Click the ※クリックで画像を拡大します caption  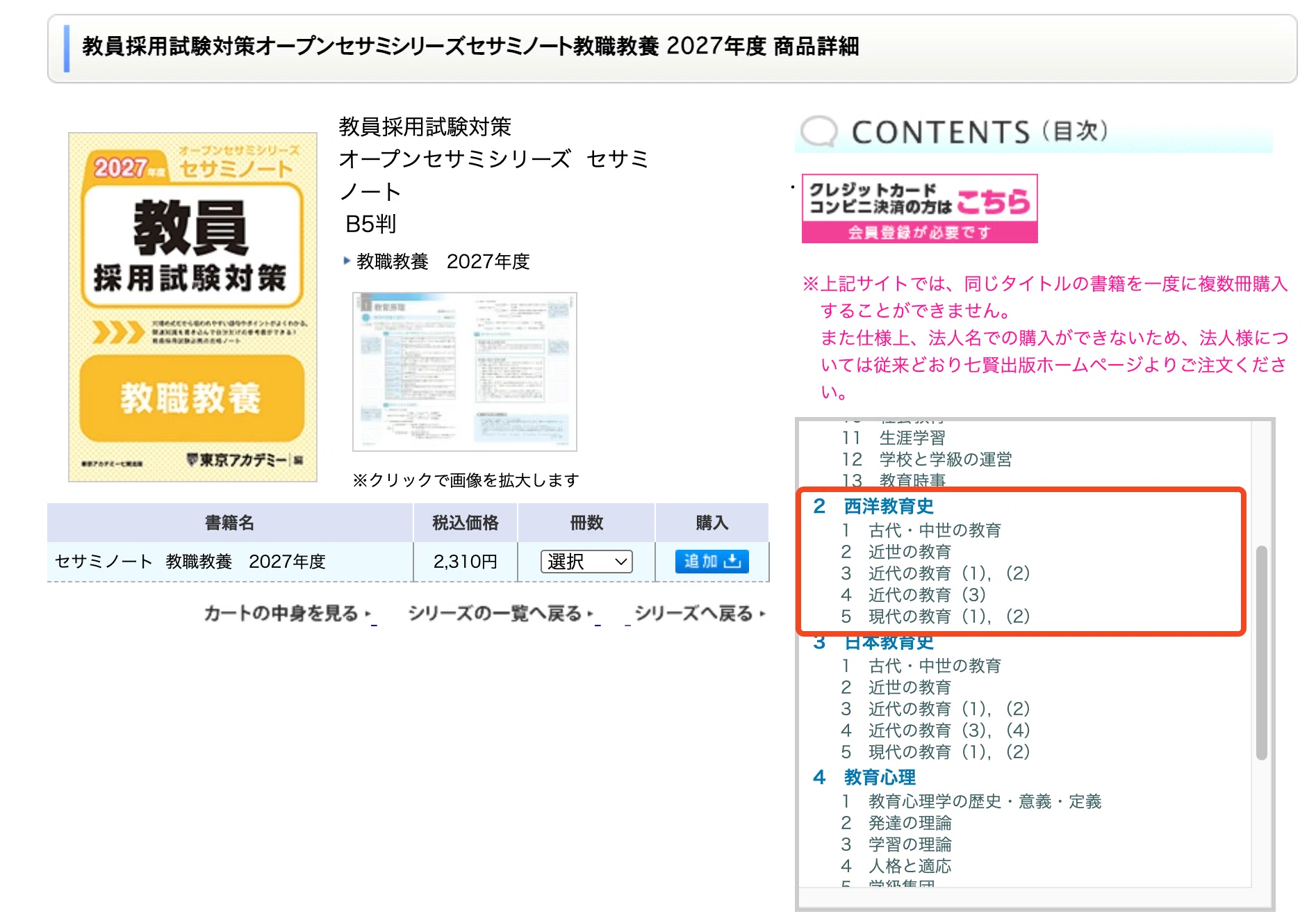click(x=466, y=480)
